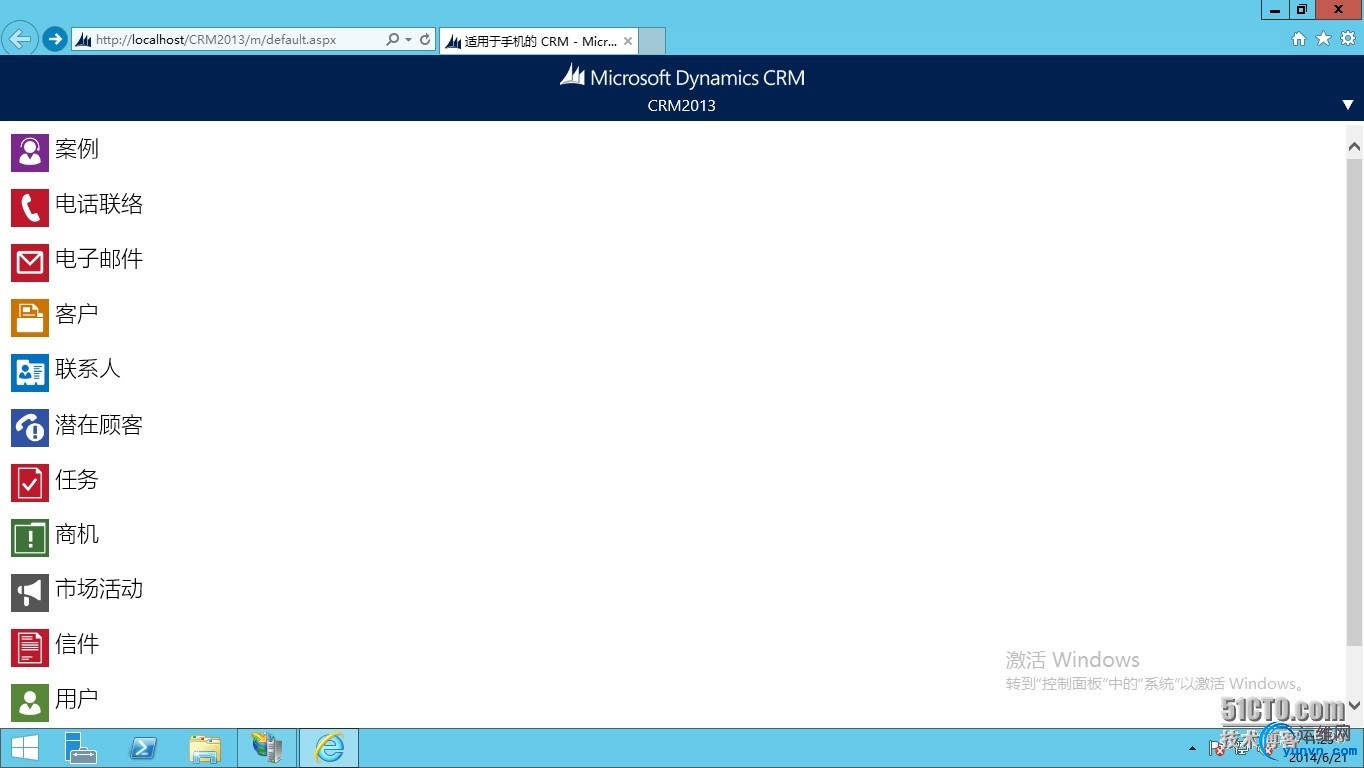Click the 商机 green opportunity icon
The image size is (1364, 768).
pos(30,537)
